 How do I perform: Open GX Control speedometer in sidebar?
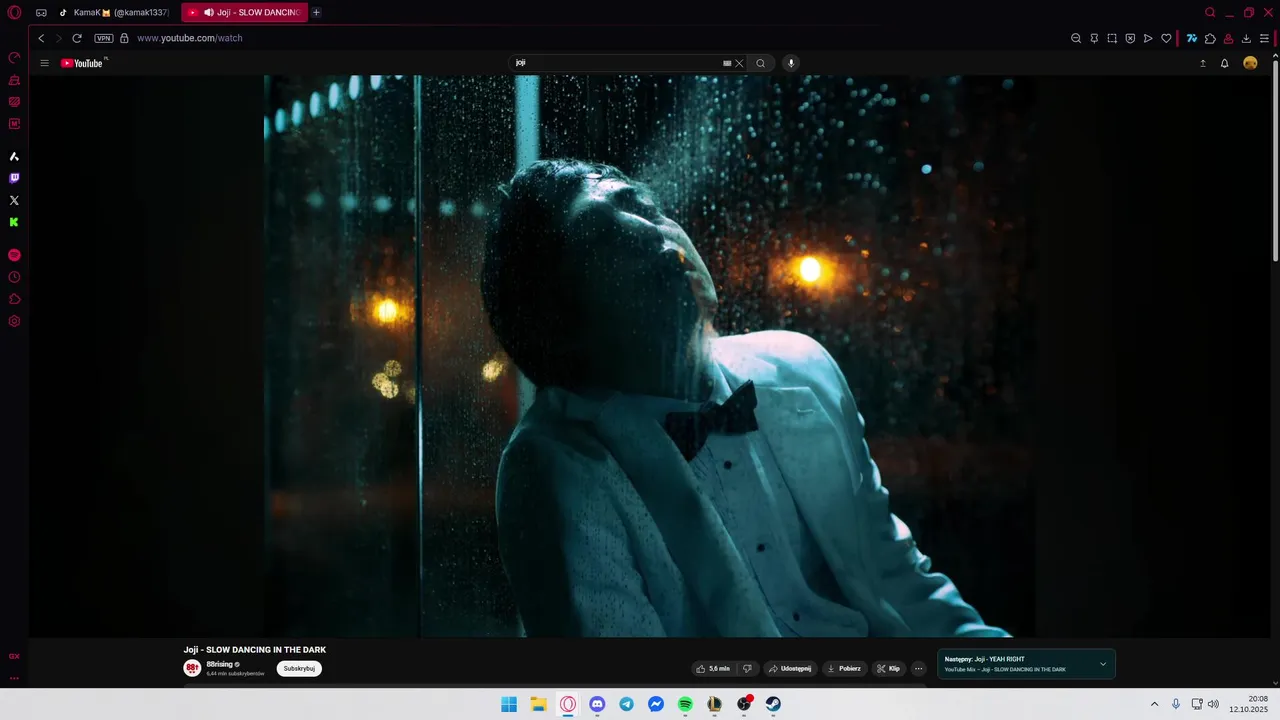(x=14, y=58)
